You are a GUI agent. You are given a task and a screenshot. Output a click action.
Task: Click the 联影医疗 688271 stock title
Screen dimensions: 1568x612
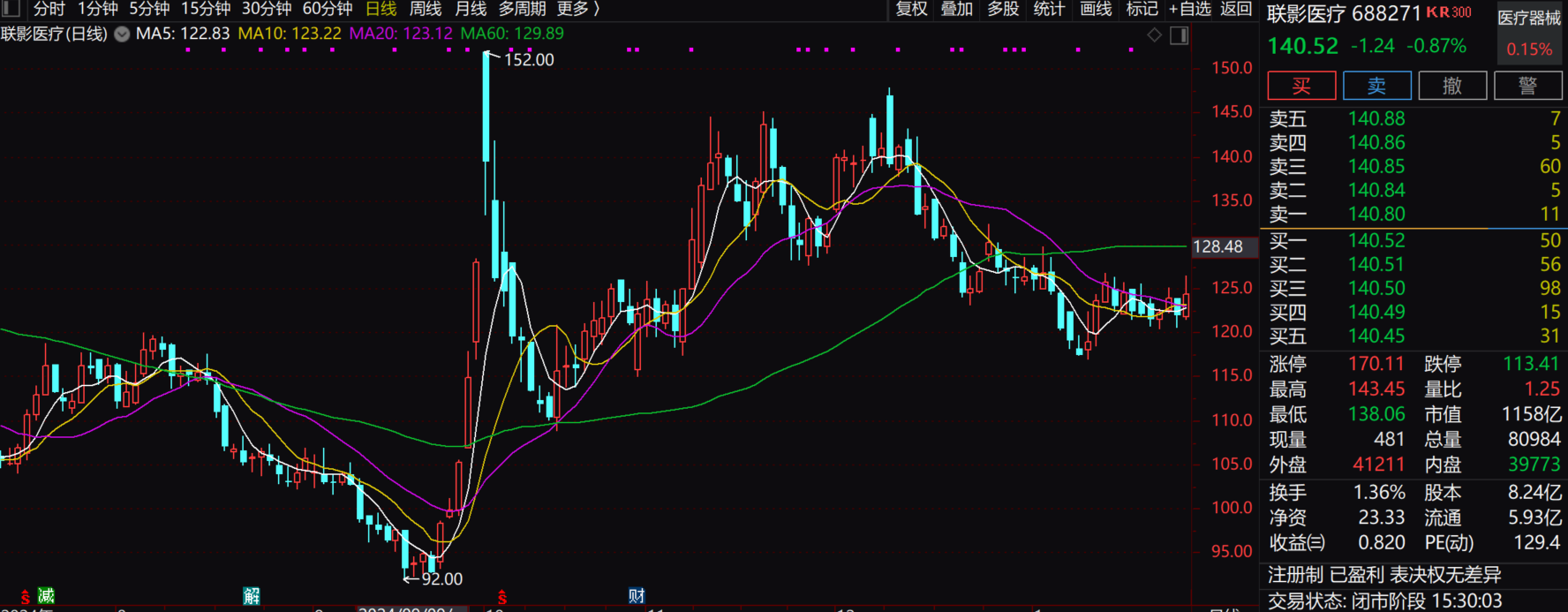pos(1345,14)
